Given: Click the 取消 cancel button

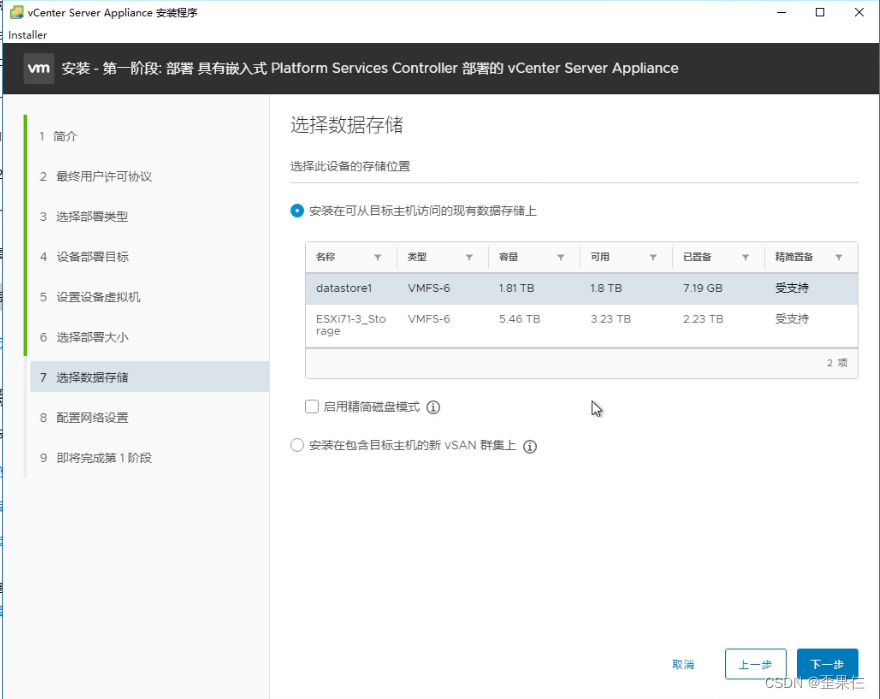Looking at the screenshot, I should [x=683, y=665].
